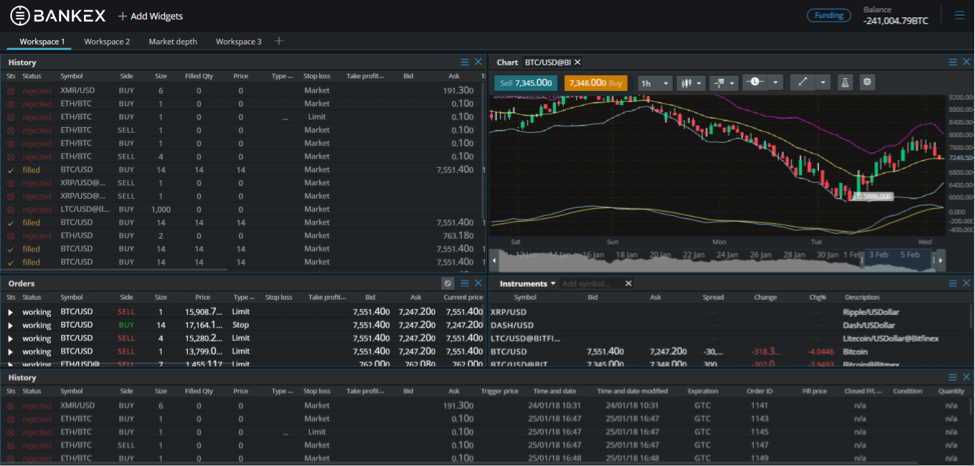
Task: Click the 5886.000 price label on chart
Action: (874, 196)
